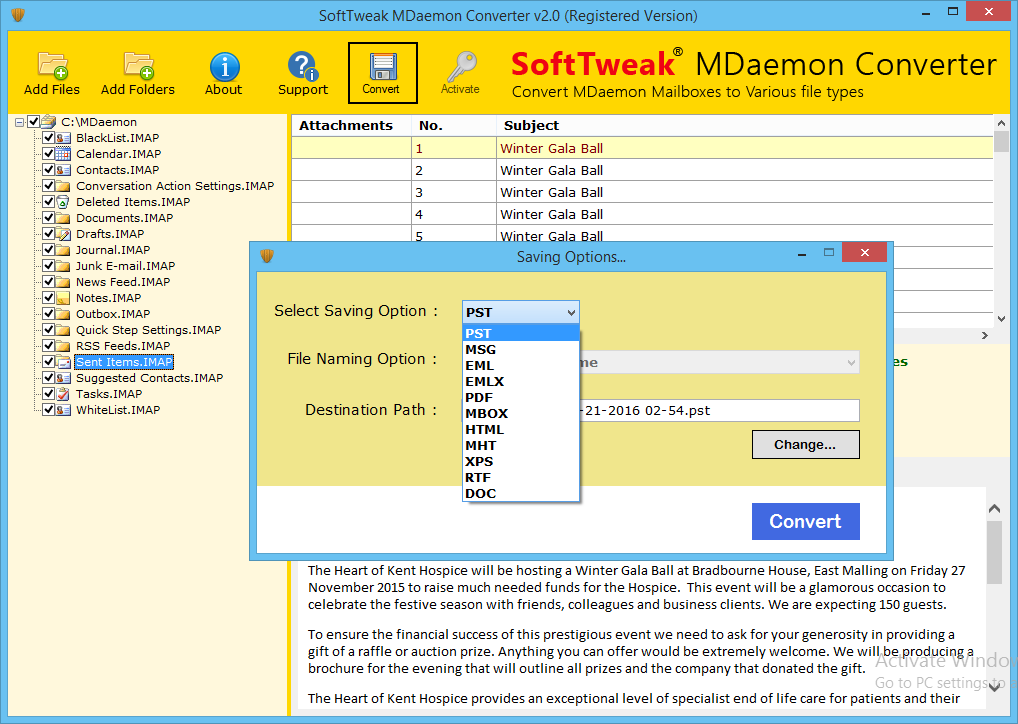Close the Saving Options dialog
1018x724 pixels.
pyautogui.click(x=864, y=253)
